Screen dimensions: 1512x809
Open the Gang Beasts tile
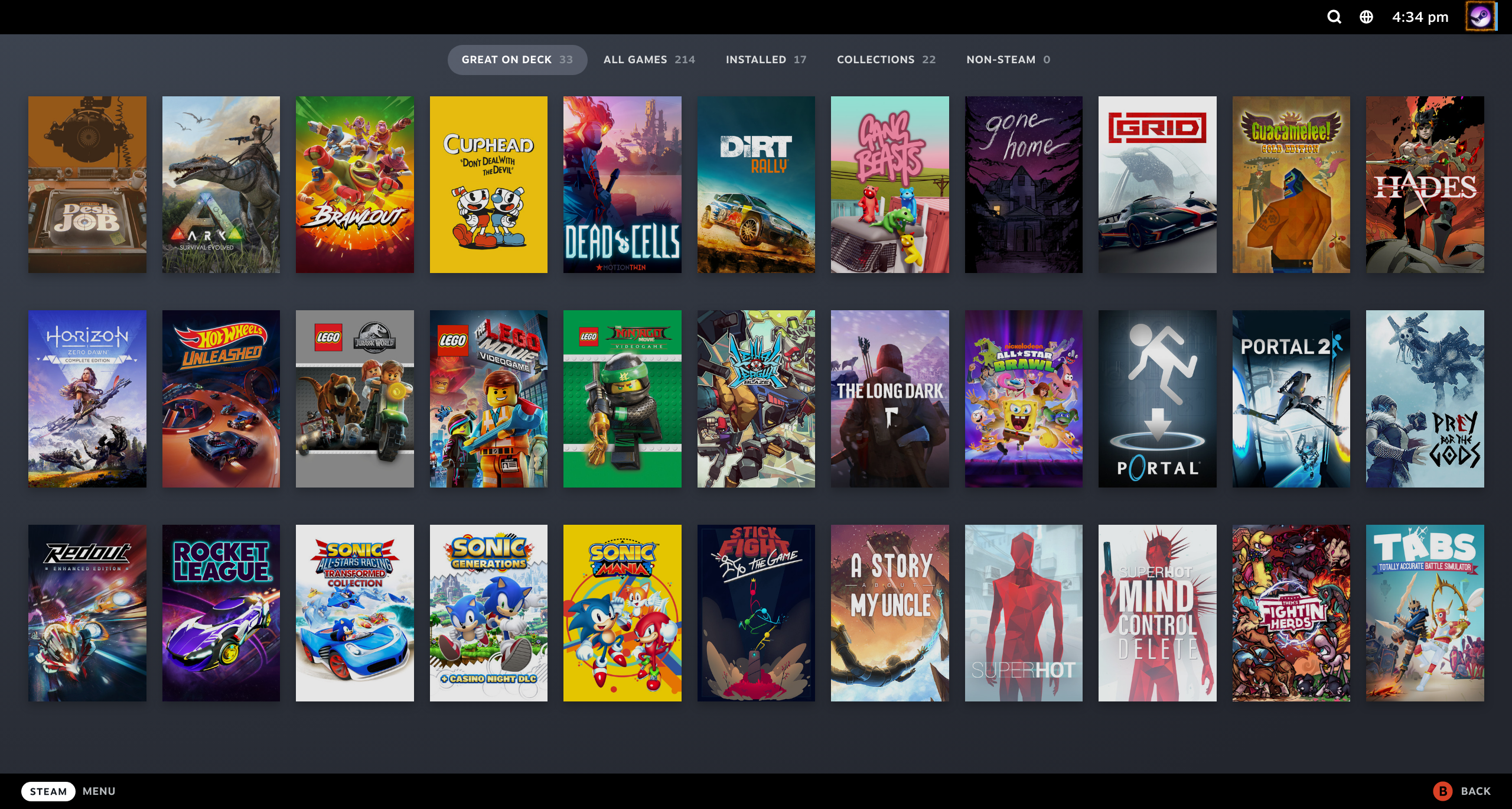coord(890,184)
